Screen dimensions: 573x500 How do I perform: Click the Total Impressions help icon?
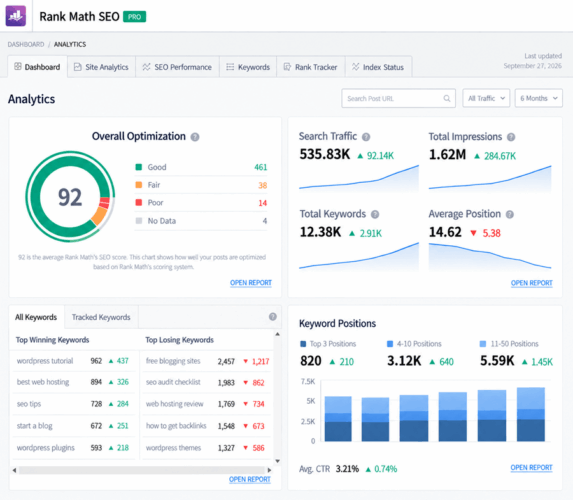[x=511, y=137]
